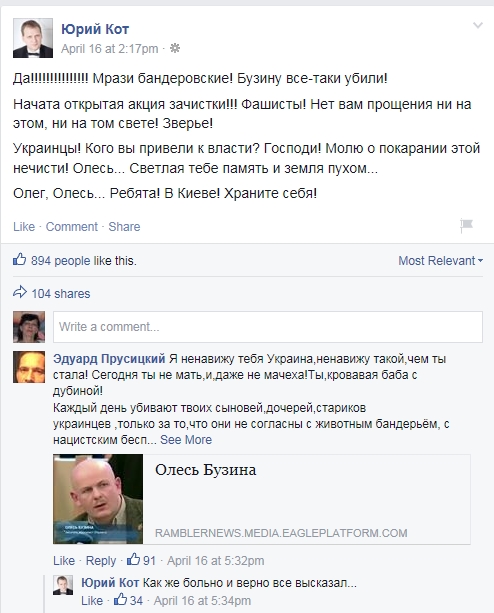The height and width of the screenshot is (613, 494).
Task: Click the thumbs-up icon showing 34 likes
Action: coord(120,599)
